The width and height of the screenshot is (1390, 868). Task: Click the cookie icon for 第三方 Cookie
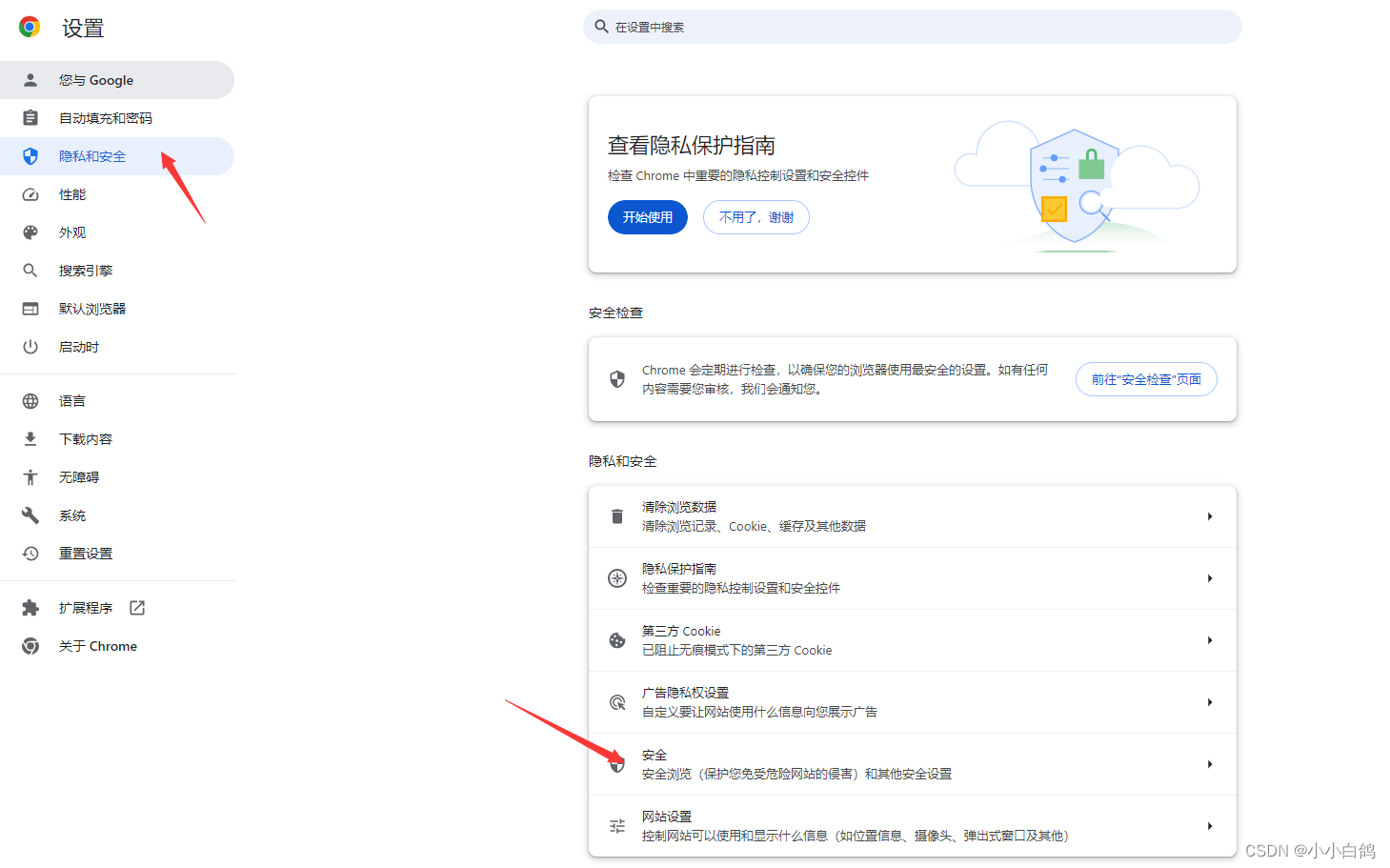(x=617, y=640)
